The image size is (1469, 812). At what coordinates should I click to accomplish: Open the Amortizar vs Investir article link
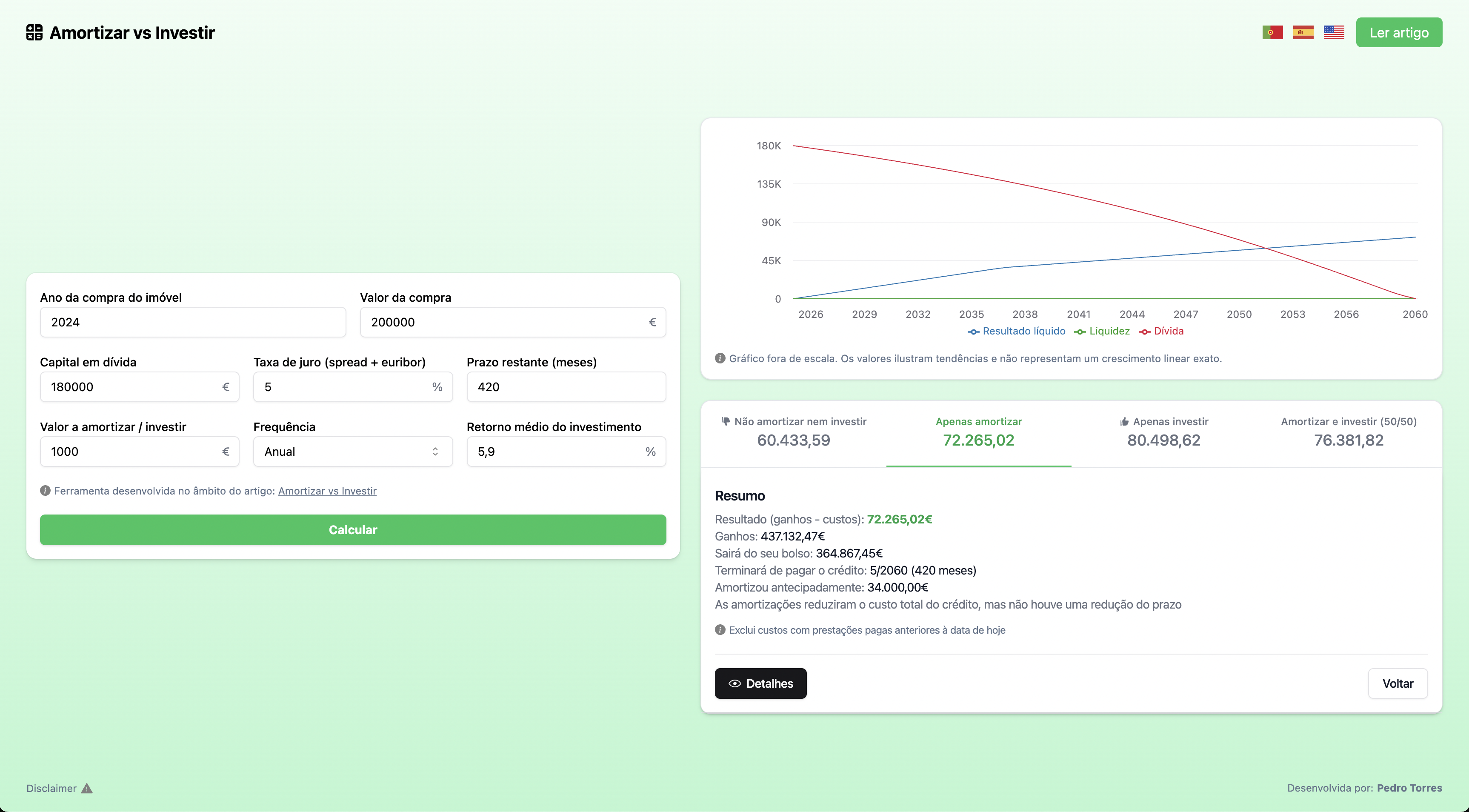(x=327, y=491)
